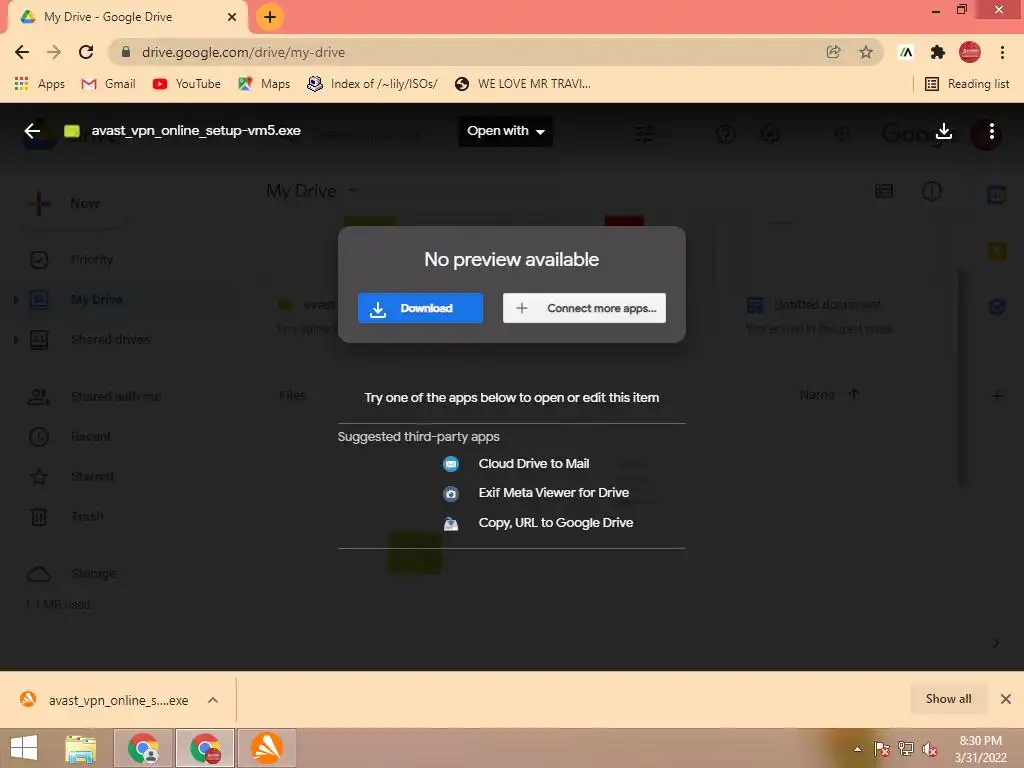Choose Exif Meta Viewer for Drive
The height and width of the screenshot is (768, 1024).
click(554, 493)
